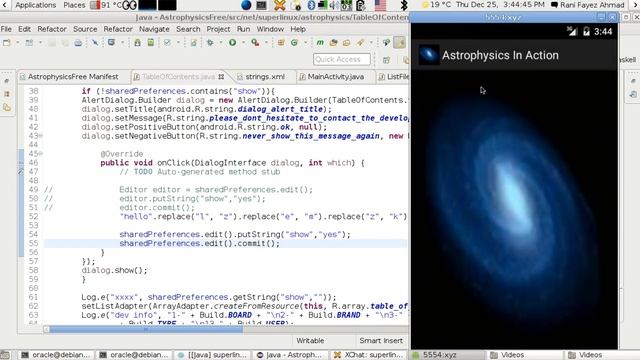Viewport: 640px width, 360px height.
Task: Click the Smart Insert status bar entry
Action: (x=381, y=340)
